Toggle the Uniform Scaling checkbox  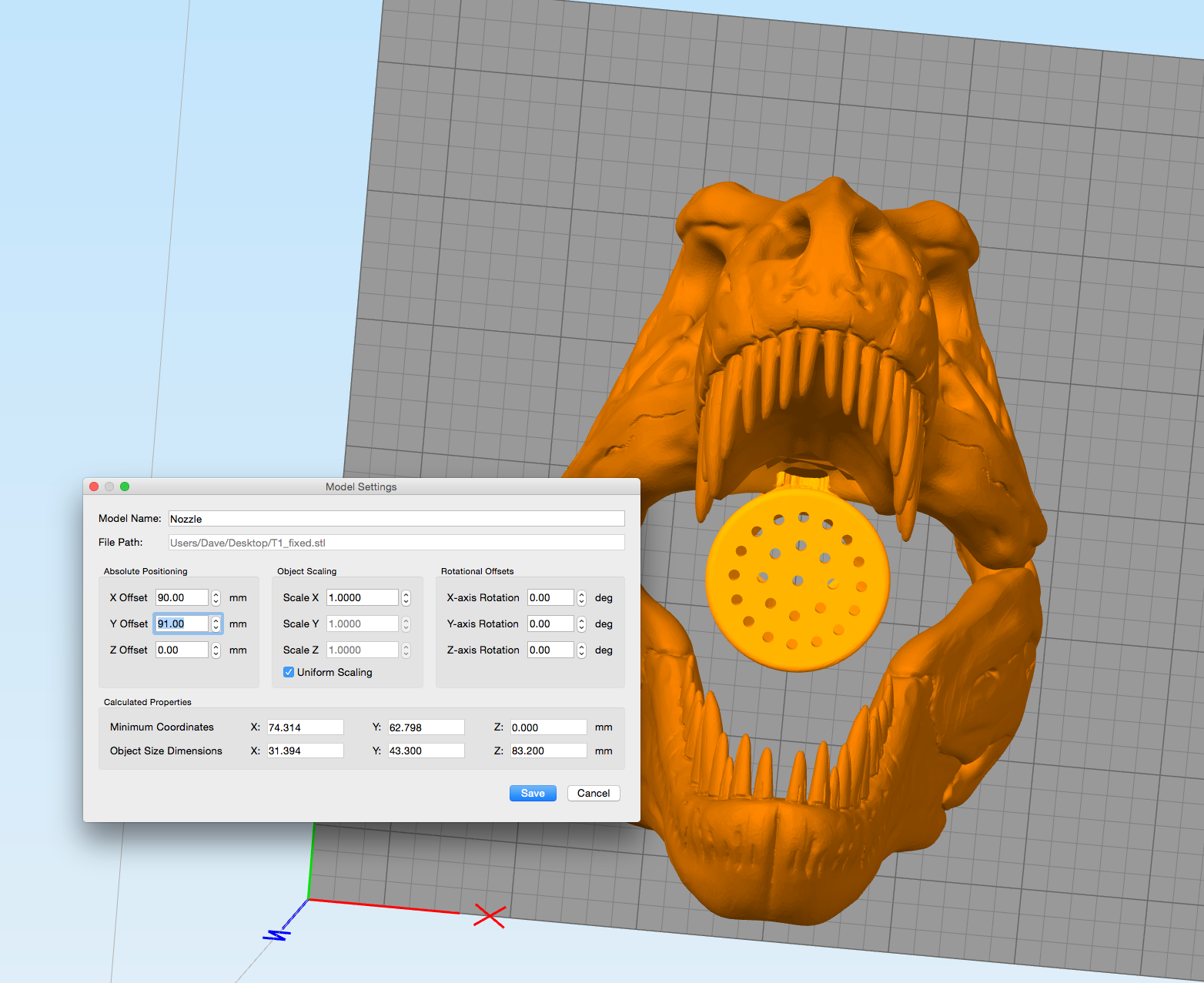tap(289, 672)
